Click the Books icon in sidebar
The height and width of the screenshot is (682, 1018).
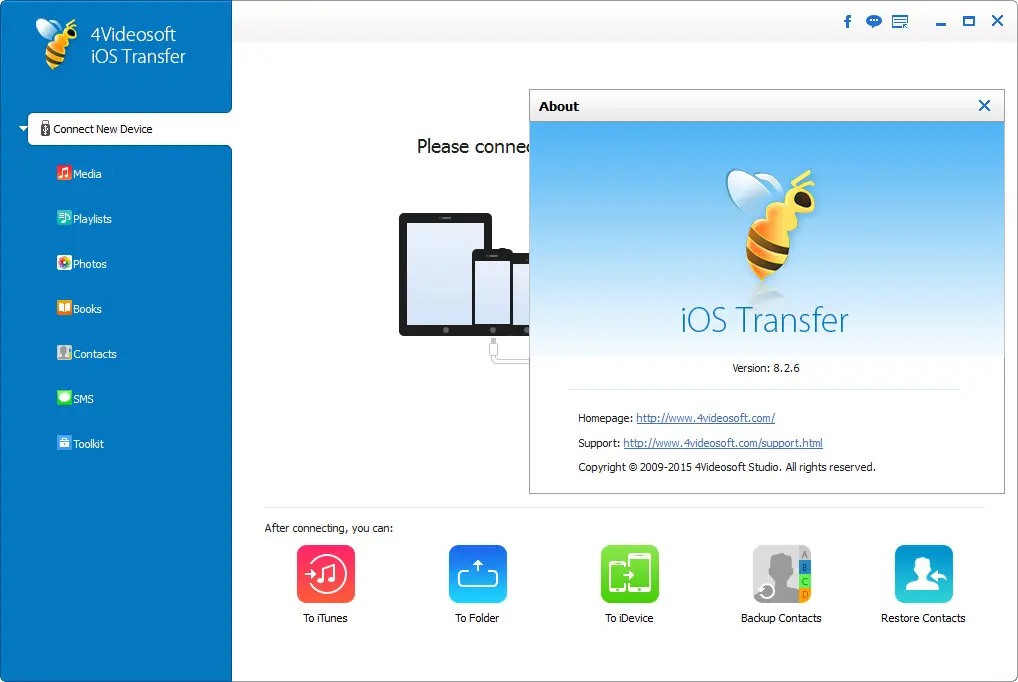(64, 307)
